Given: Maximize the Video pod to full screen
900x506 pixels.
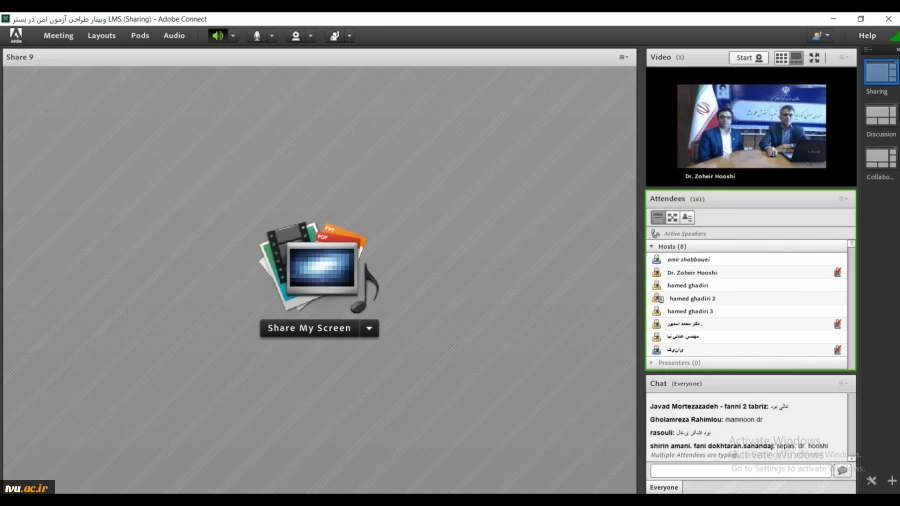Looking at the screenshot, I should [814, 58].
